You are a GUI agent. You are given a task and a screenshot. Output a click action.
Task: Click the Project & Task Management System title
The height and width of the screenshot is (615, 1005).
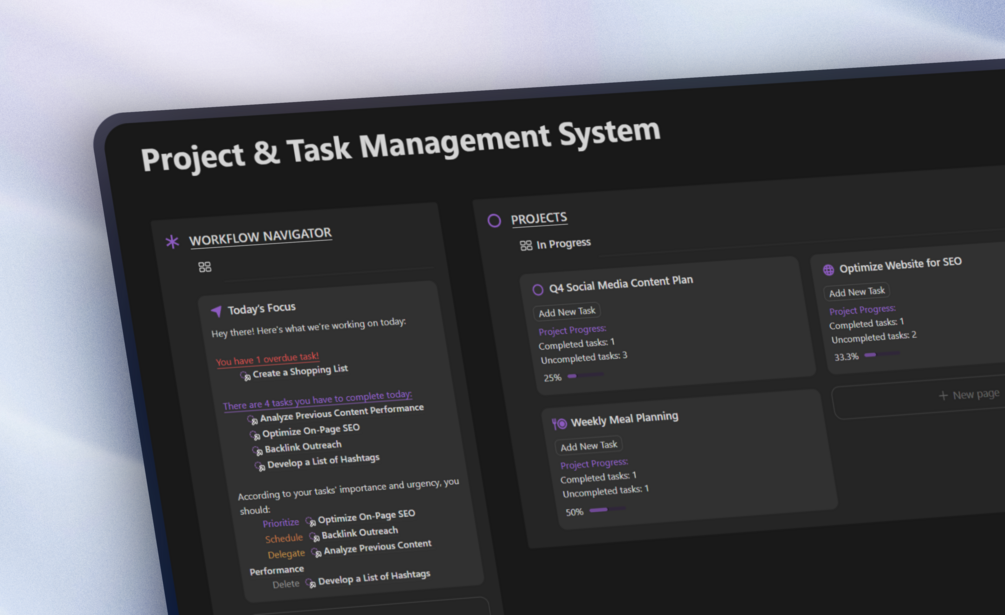coord(401,145)
